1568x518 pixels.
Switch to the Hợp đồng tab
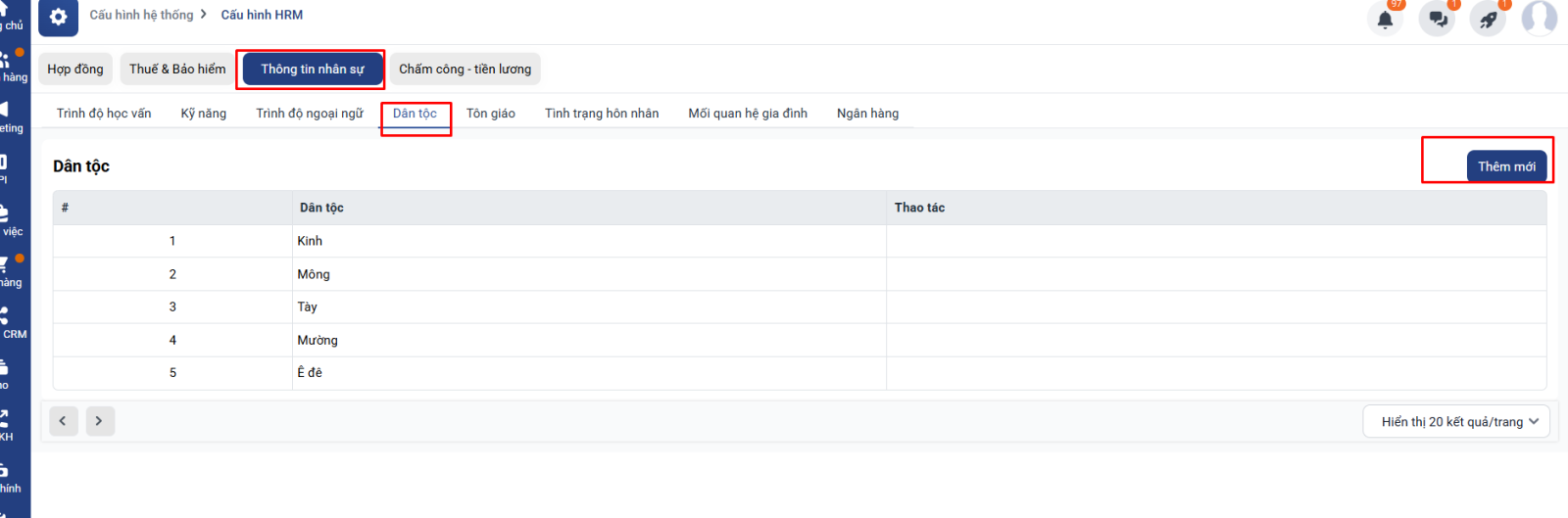point(75,69)
